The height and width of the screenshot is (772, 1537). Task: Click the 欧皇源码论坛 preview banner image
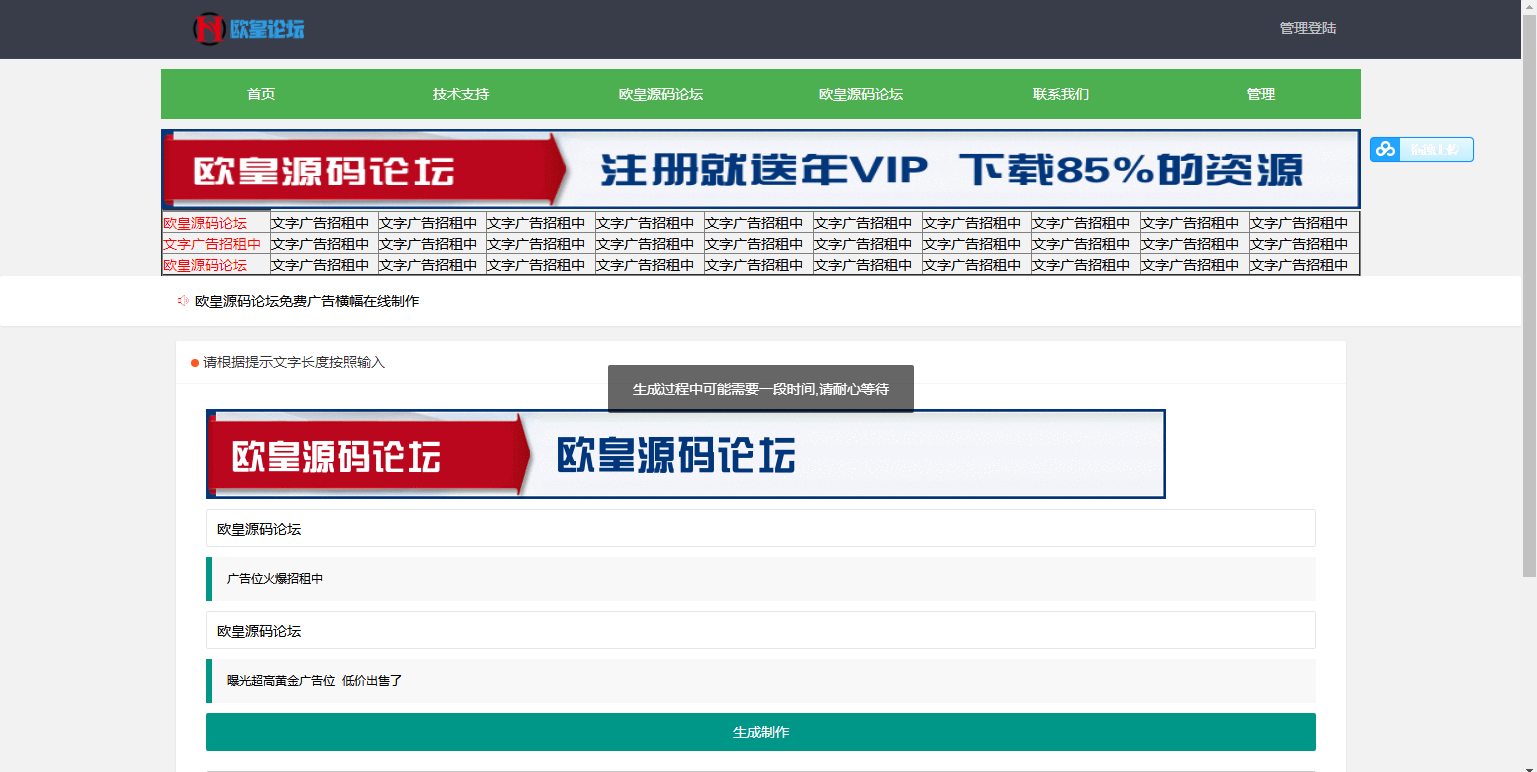[685, 453]
